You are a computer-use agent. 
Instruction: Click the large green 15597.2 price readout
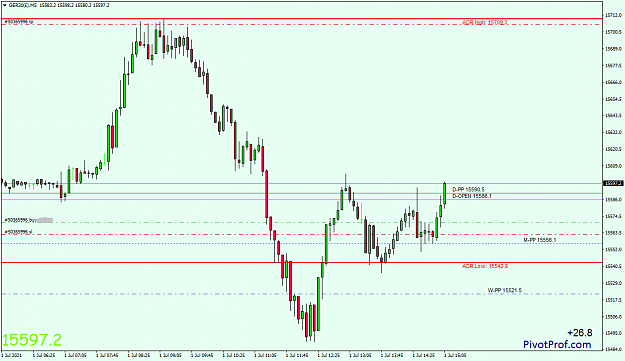32,340
